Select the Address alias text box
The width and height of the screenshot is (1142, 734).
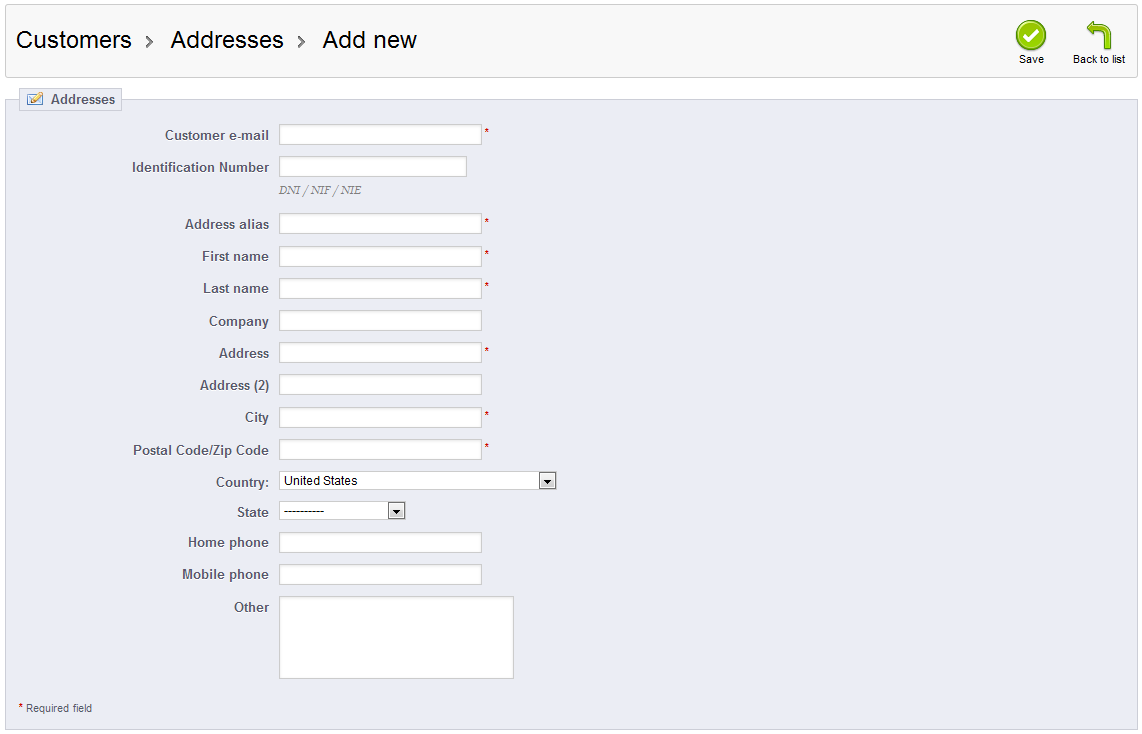(380, 224)
